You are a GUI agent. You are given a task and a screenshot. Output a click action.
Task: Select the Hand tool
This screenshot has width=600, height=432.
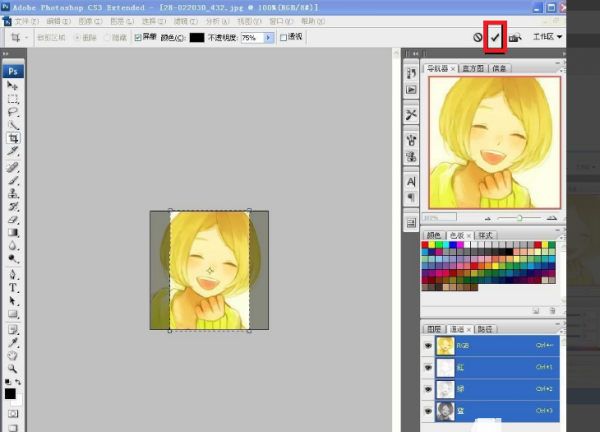pyautogui.click(x=13, y=355)
